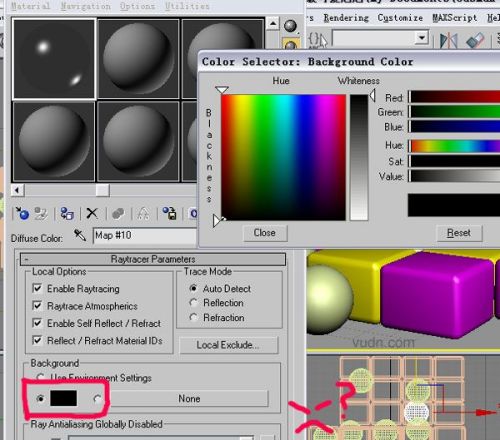Select the background map radio button
The height and width of the screenshot is (440, 500).
click(x=98, y=398)
